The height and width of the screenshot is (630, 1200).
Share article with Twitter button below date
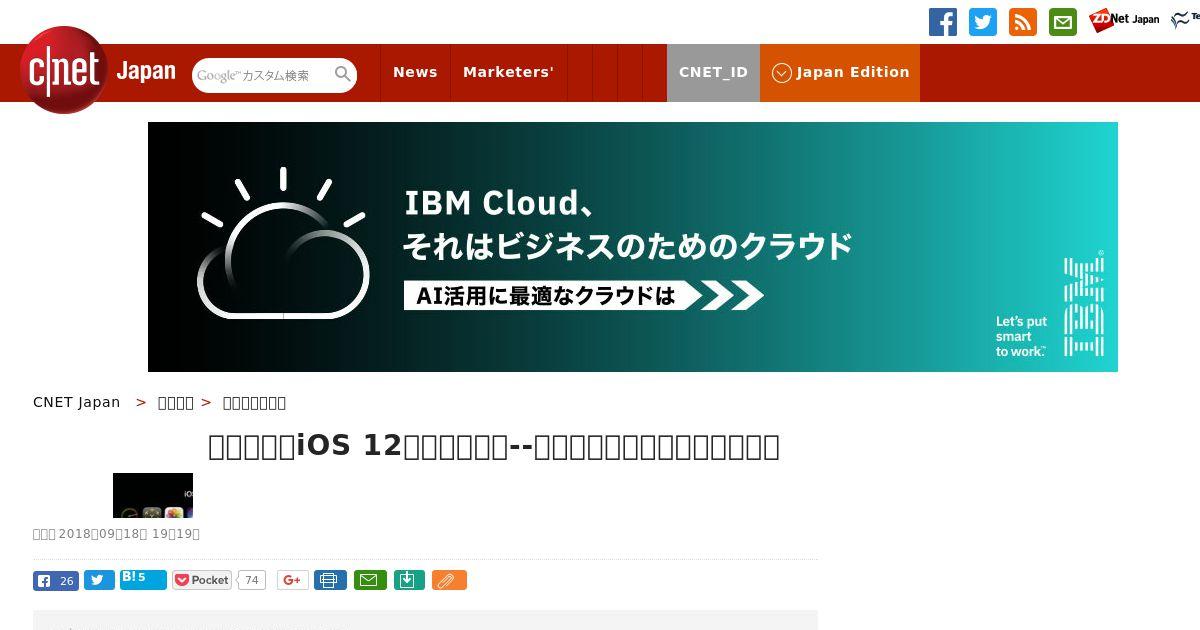(x=99, y=580)
